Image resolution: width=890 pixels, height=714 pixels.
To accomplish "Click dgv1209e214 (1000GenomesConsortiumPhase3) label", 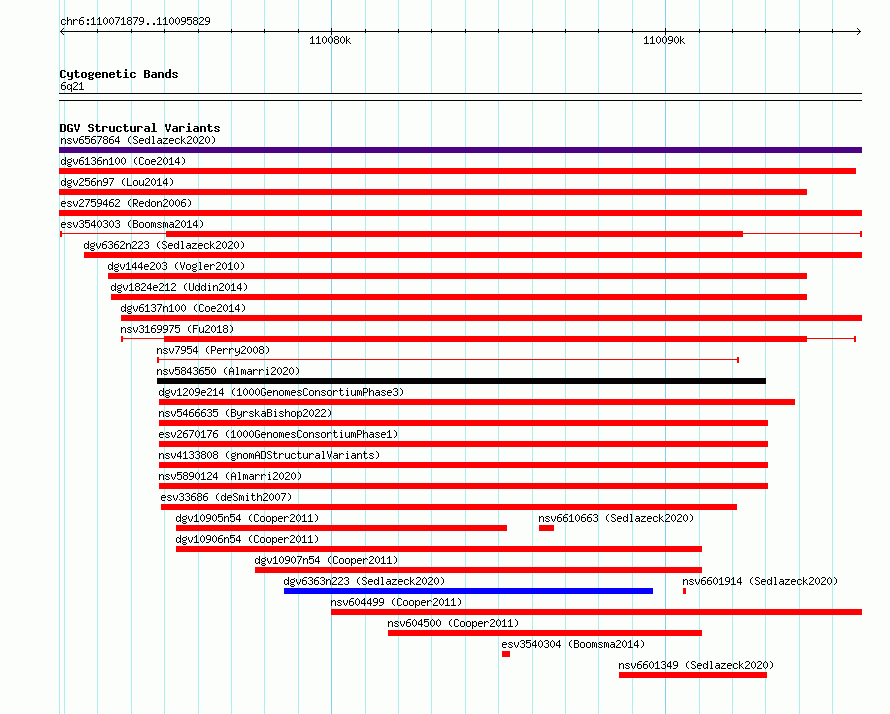I will [281, 392].
